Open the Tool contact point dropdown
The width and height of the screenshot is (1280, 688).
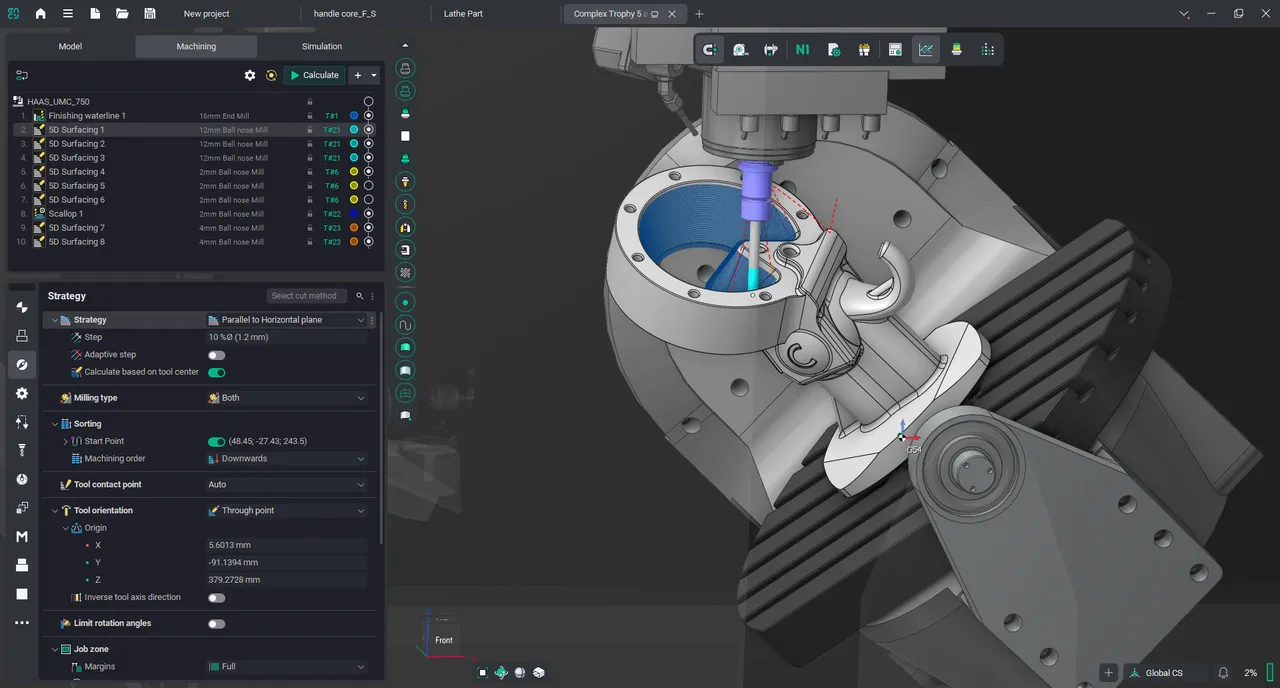pyautogui.click(x=286, y=485)
